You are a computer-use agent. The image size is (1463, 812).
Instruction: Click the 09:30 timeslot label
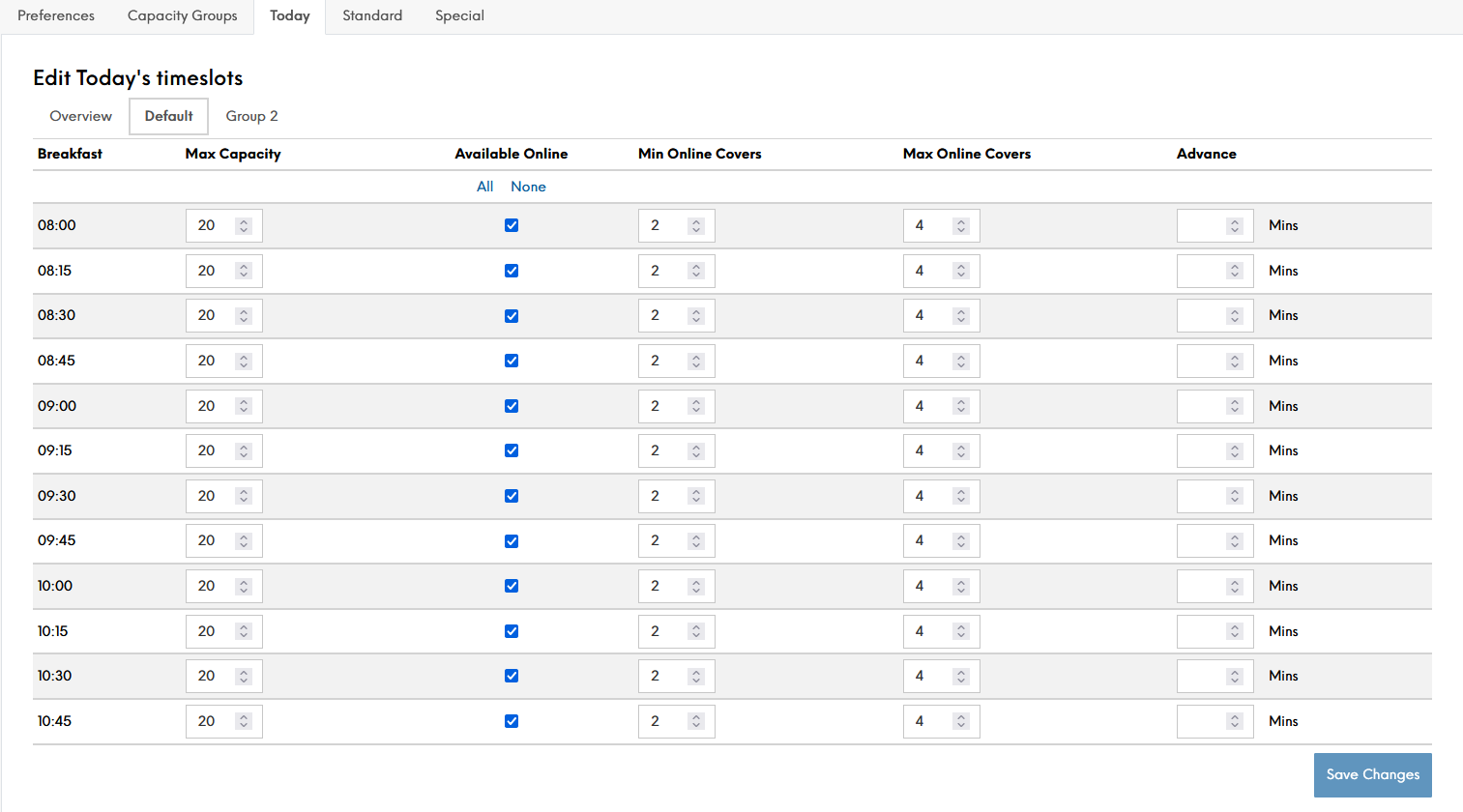(57, 496)
